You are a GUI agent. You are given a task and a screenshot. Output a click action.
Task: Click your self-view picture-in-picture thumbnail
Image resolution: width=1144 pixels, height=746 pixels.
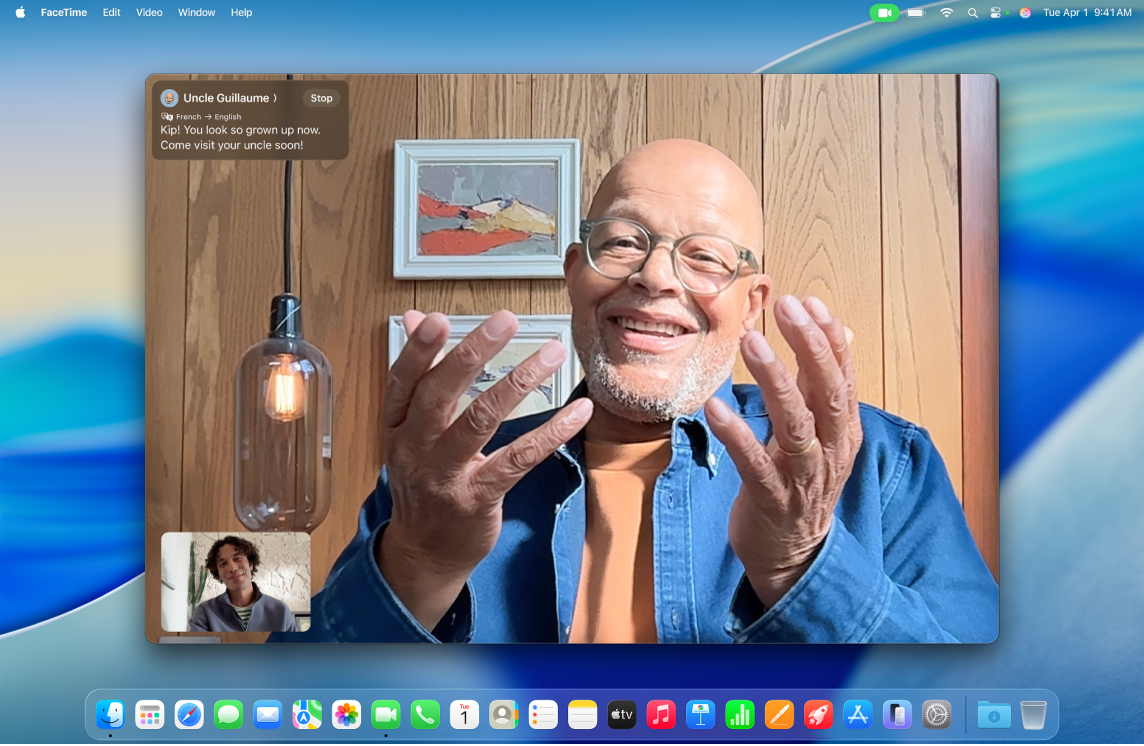coord(234,583)
